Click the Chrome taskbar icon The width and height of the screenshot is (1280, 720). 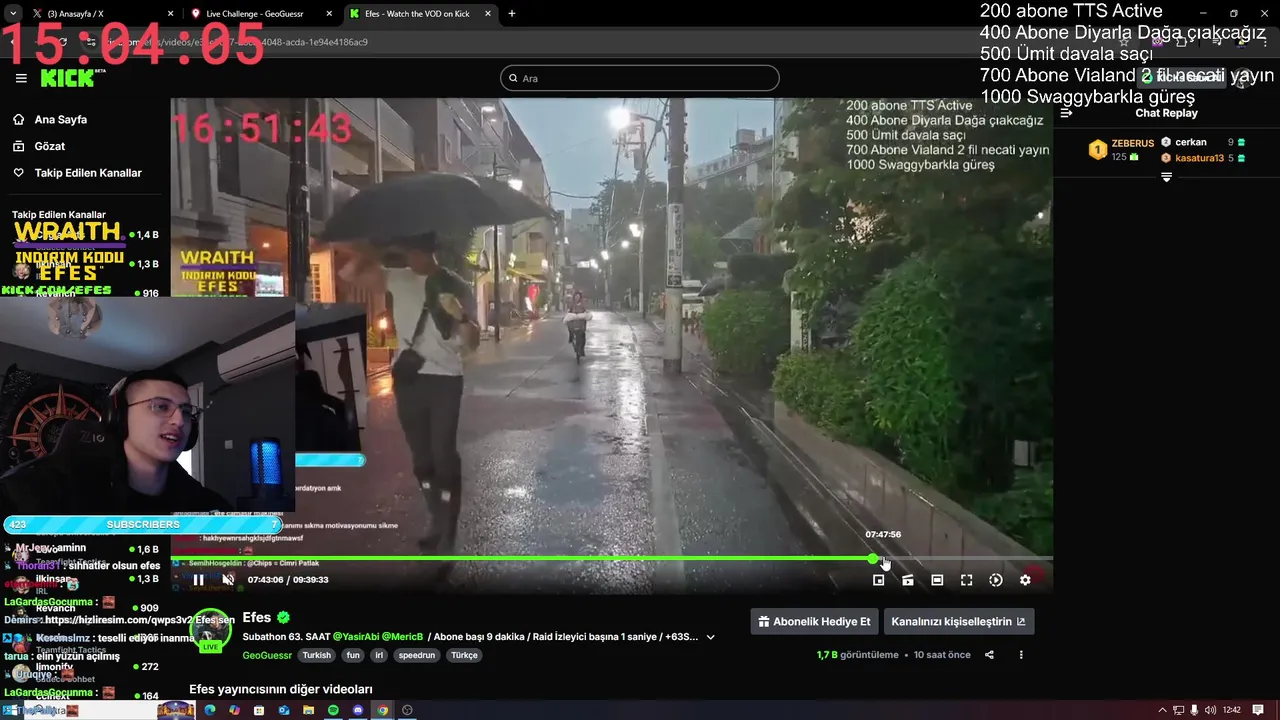(382, 710)
